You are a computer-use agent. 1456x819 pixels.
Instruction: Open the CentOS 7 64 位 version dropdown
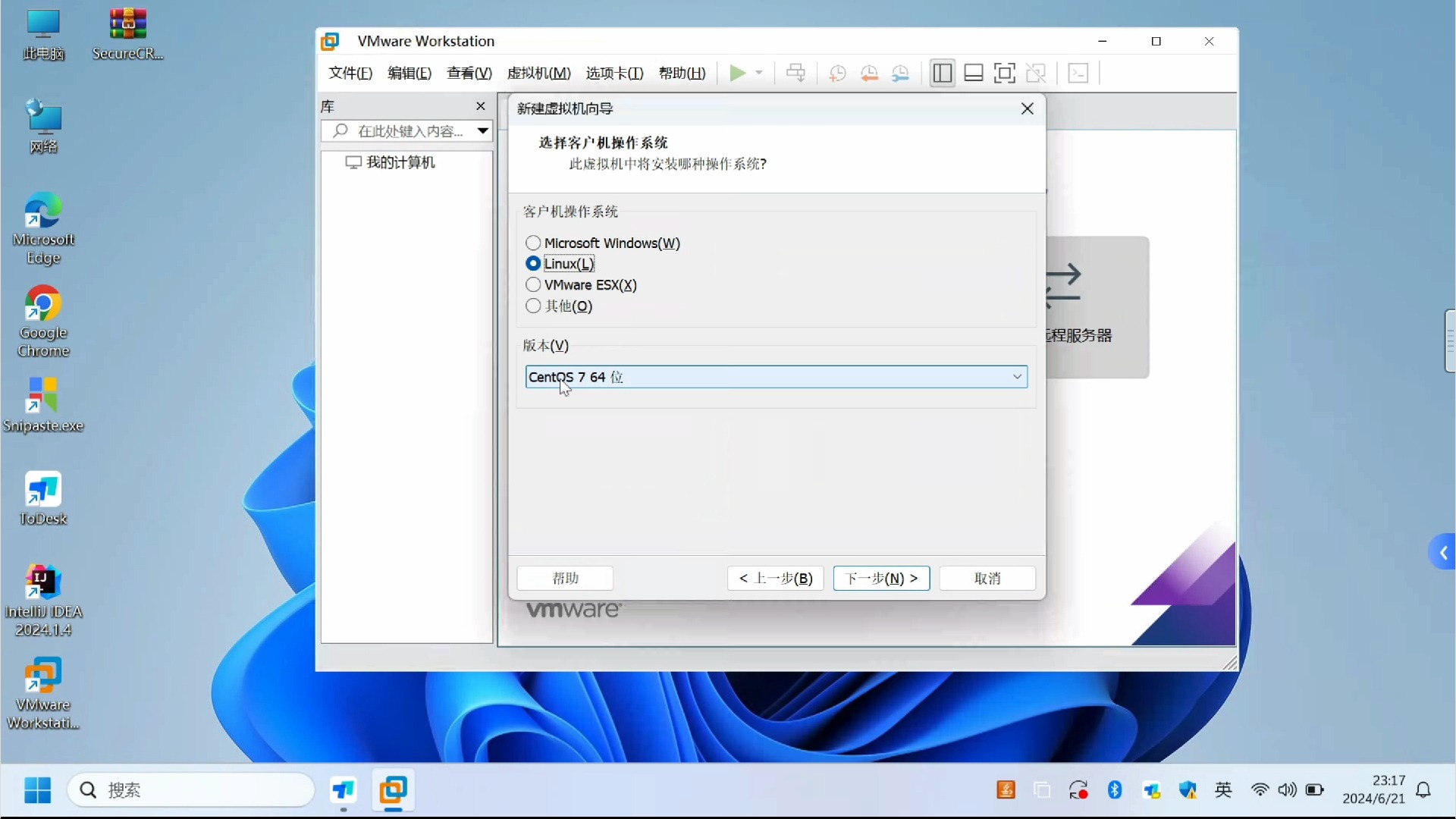pos(1017,376)
